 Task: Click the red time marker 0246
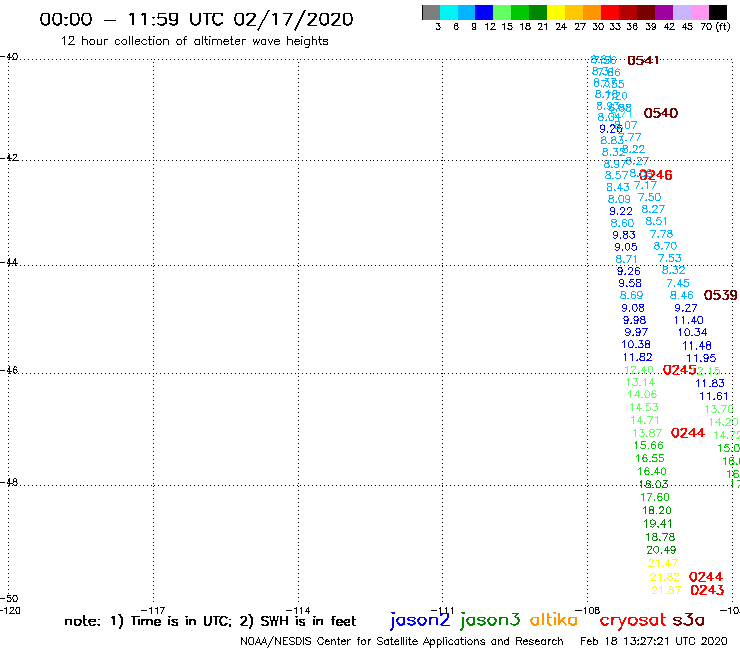(x=656, y=175)
